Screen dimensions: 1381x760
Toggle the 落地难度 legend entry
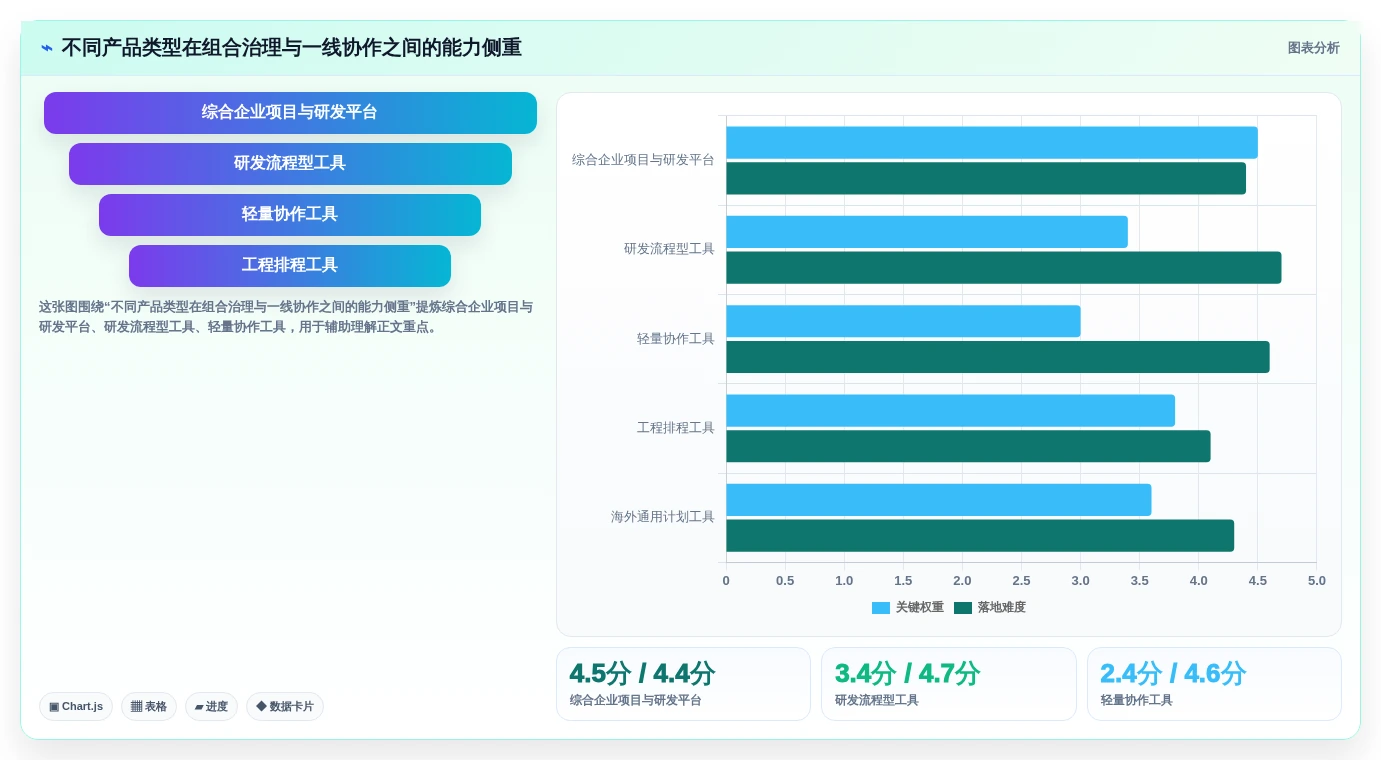point(990,608)
